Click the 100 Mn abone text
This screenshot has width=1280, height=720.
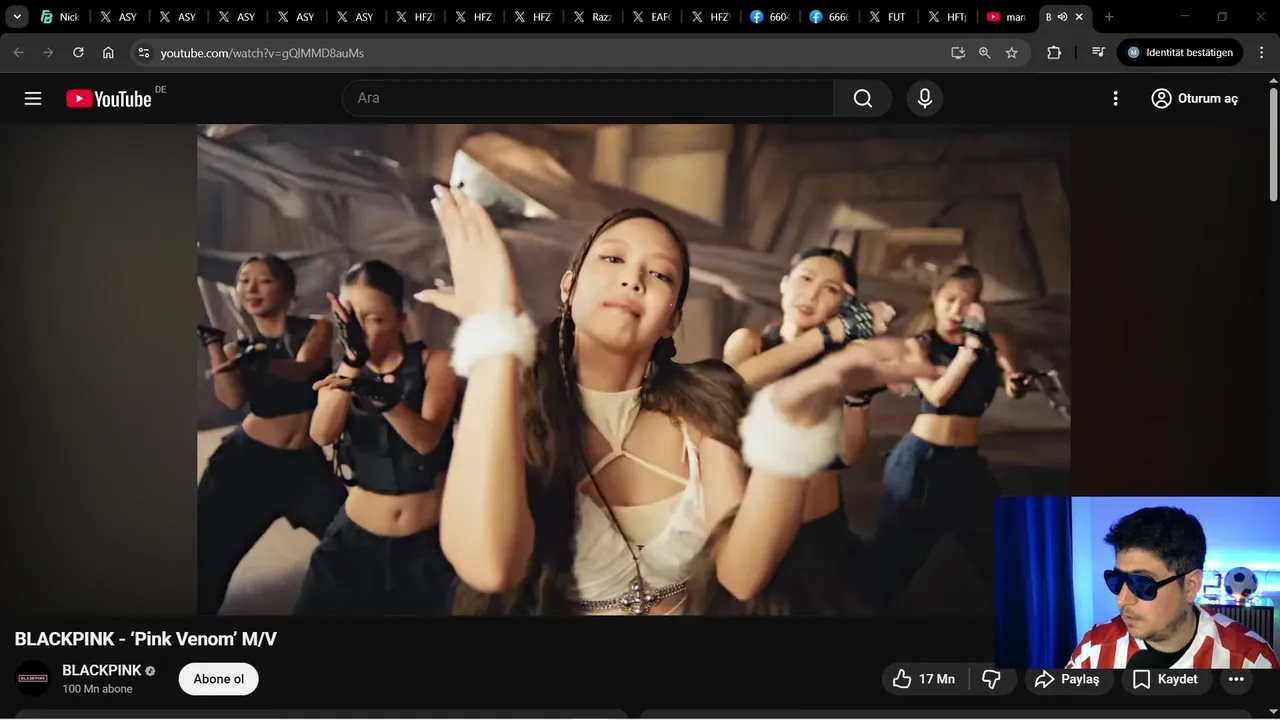(x=97, y=689)
